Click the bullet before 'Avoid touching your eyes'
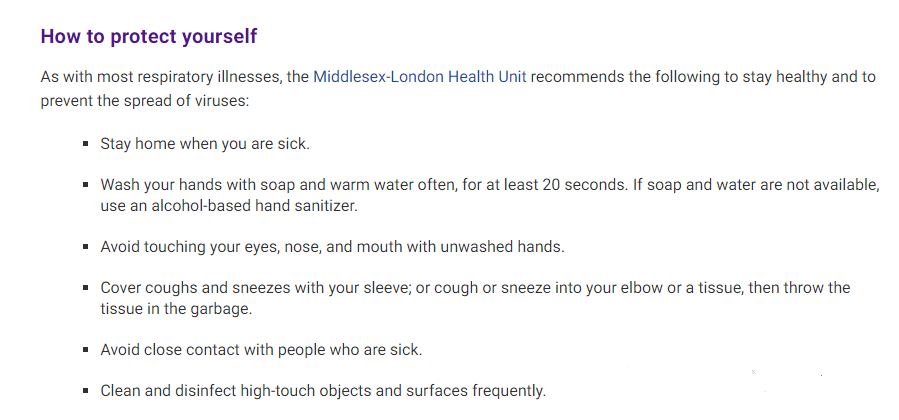This screenshot has height=420, width=899. coord(86,247)
